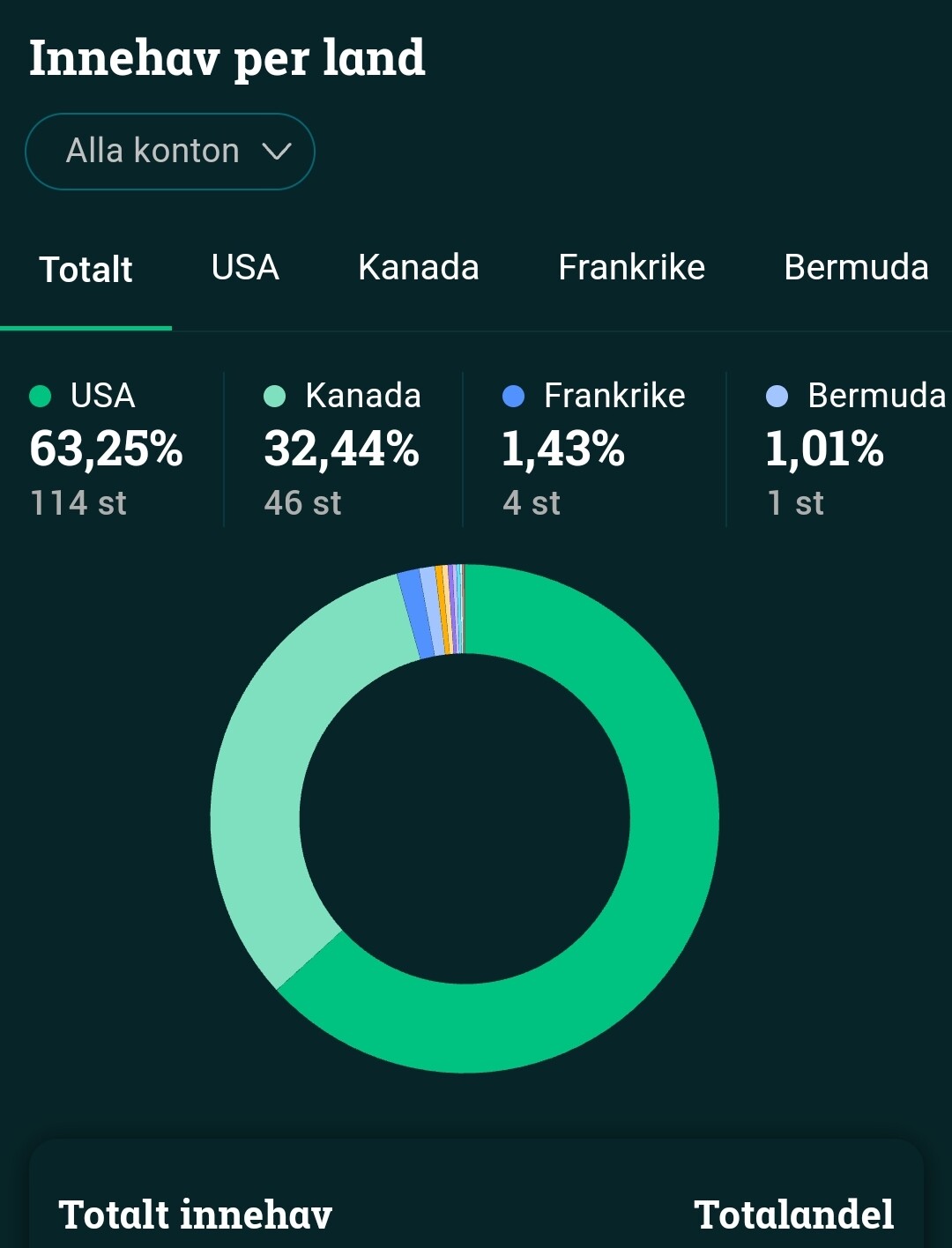The height and width of the screenshot is (1248, 952).
Task: Open the Frankrike tab
Action: [x=631, y=267]
